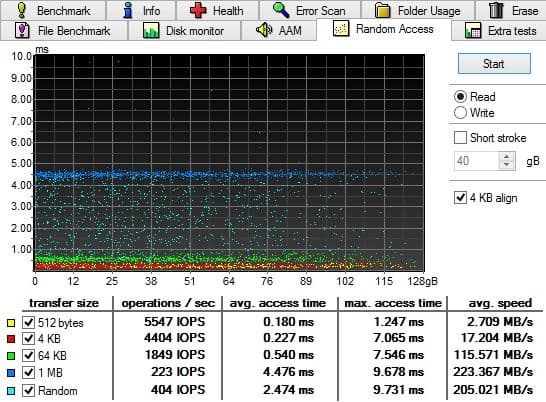
Task: Click the red cross Health icon
Action: (198, 10)
